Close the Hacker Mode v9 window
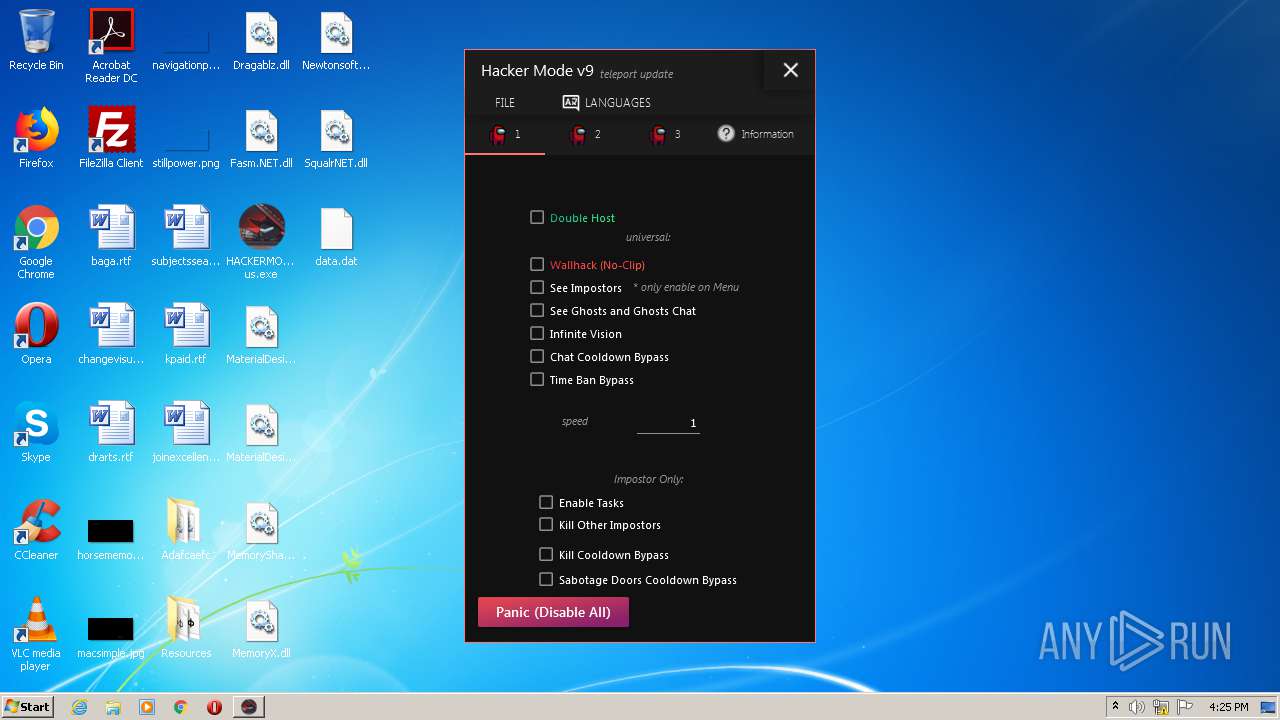The image size is (1280, 720). [x=790, y=70]
